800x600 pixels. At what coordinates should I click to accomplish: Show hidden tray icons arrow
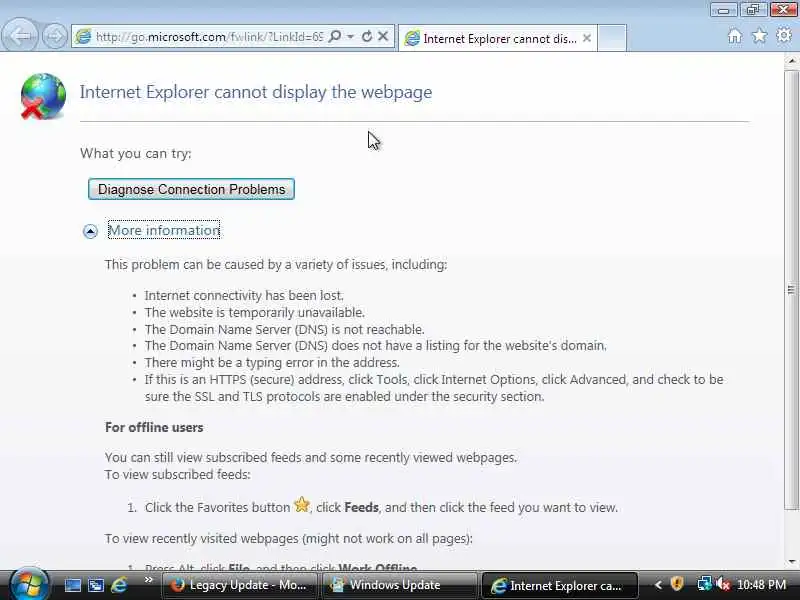click(658, 585)
